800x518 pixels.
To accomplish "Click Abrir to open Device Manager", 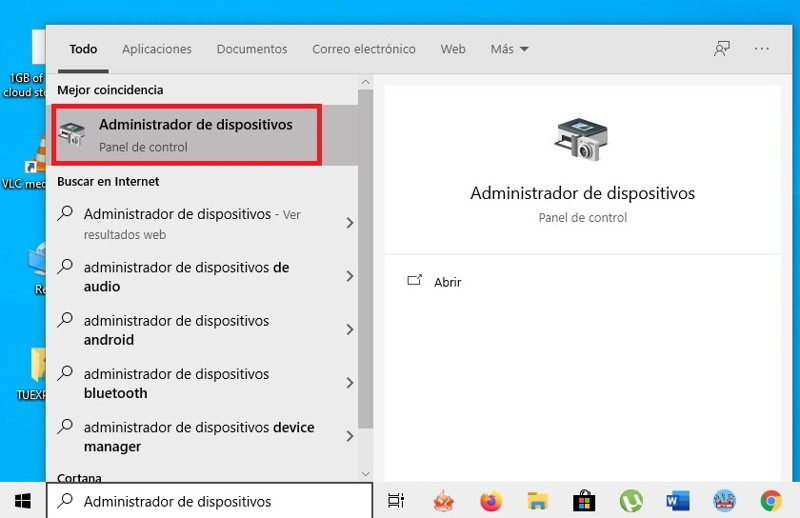I will [x=447, y=282].
